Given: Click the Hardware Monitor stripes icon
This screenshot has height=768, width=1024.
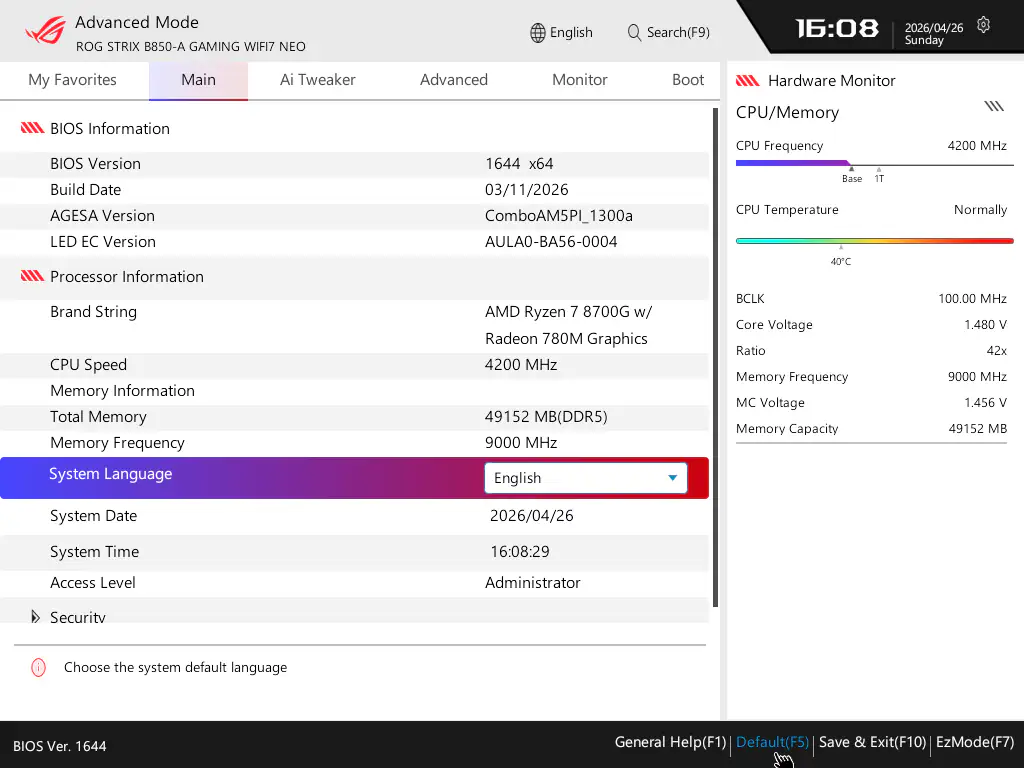Looking at the screenshot, I should point(748,81).
